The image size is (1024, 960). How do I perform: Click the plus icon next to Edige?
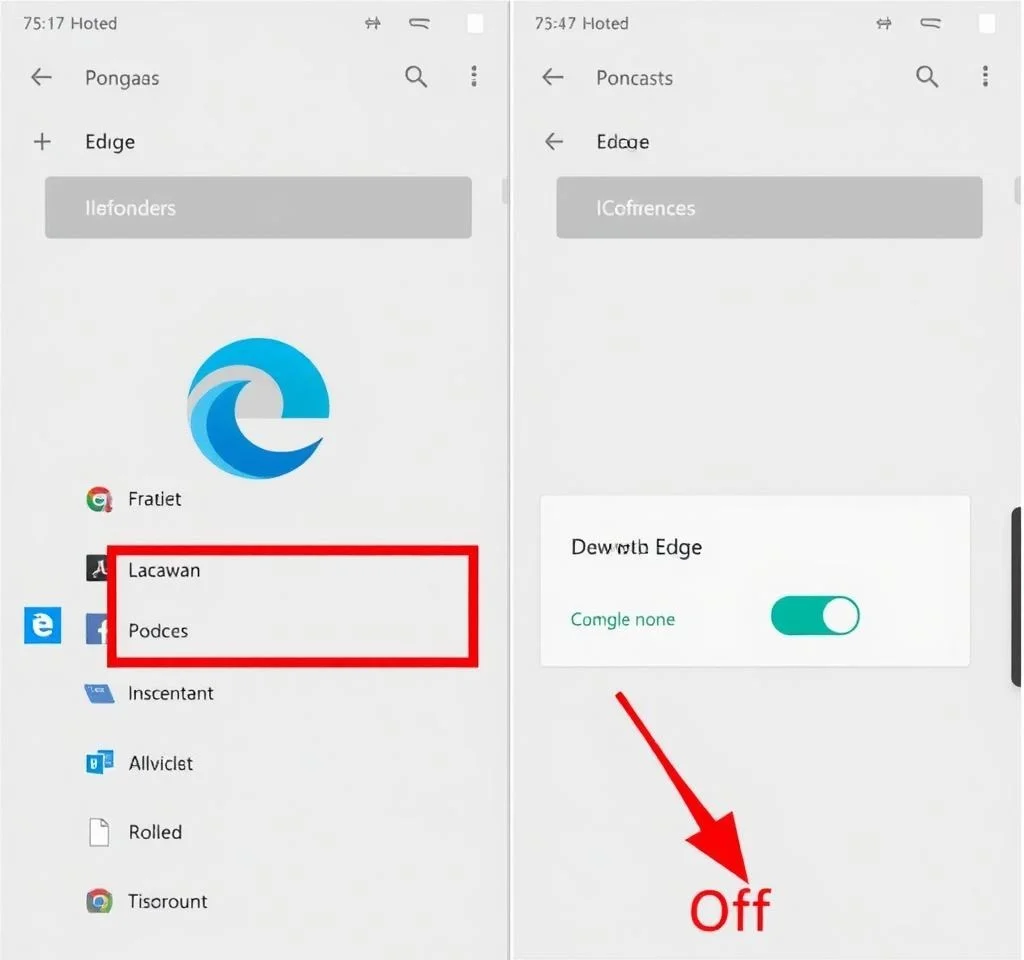pyautogui.click(x=42, y=142)
